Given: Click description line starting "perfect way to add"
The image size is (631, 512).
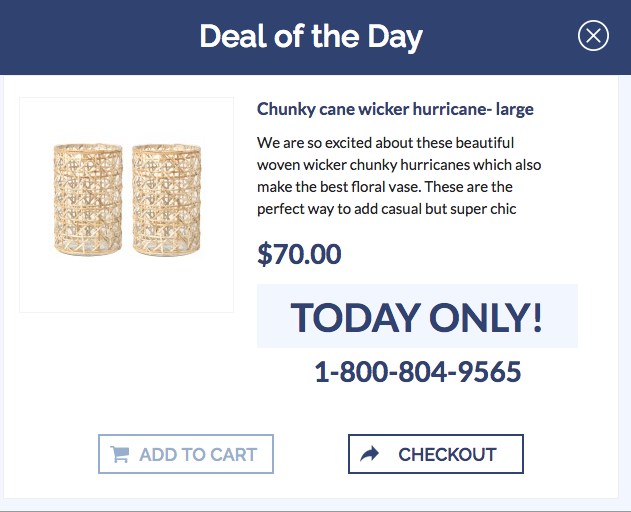Looking at the screenshot, I should 385,209.
